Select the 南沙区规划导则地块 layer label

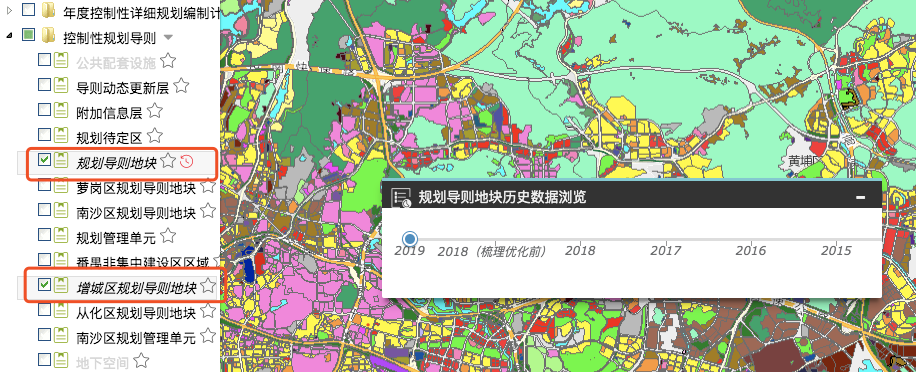coord(136,213)
